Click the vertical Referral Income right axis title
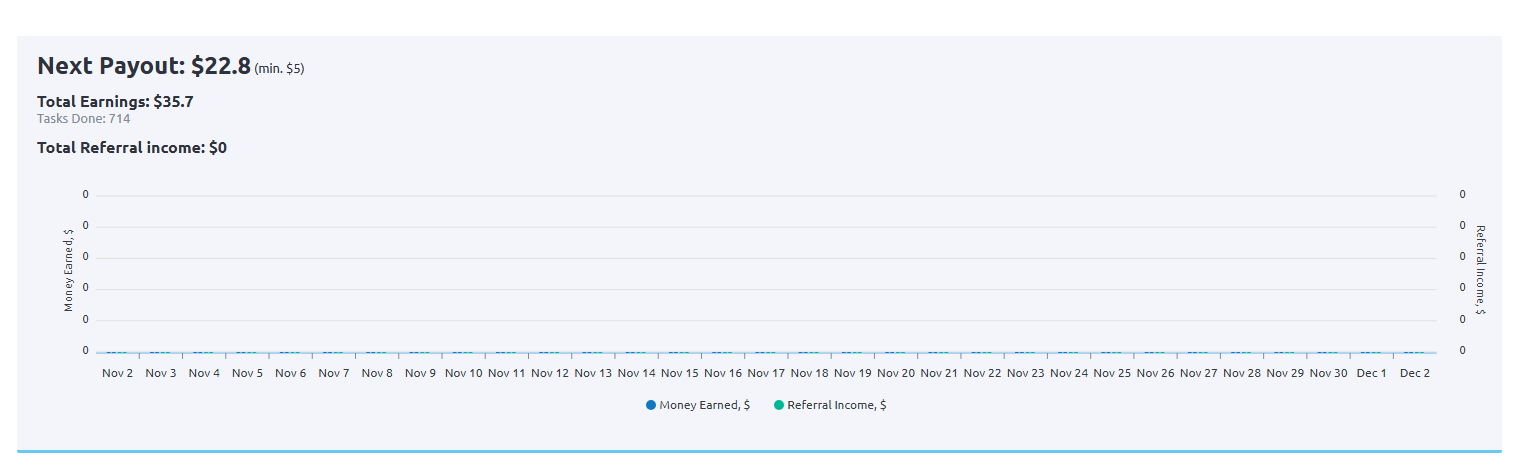Image resolution: width=1521 pixels, height=466 pixels. coord(1480,270)
